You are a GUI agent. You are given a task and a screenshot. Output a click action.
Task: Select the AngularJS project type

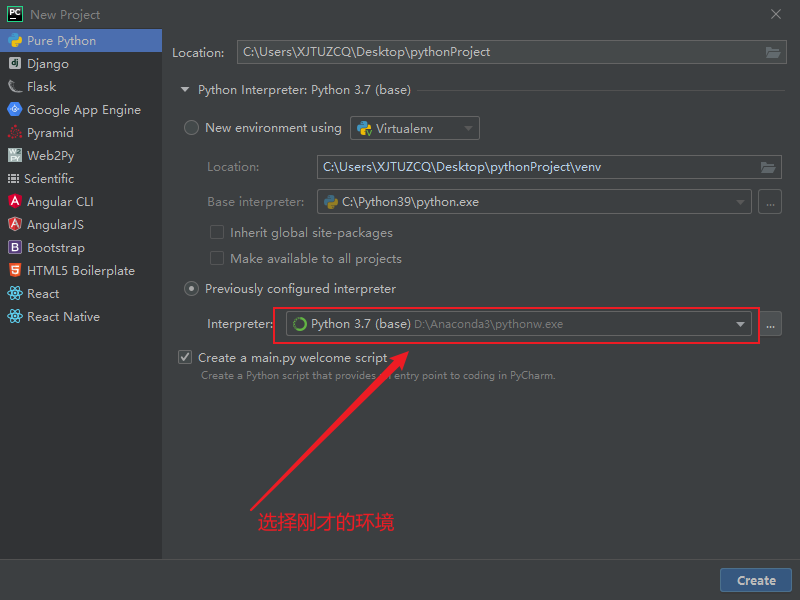[81, 224]
